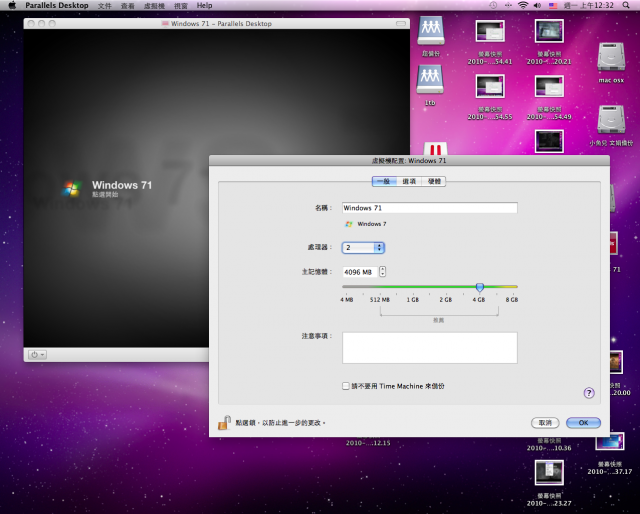The image size is (640, 514).
Task: Switch to the third (硬體) configuration tab
Action: click(x=434, y=181)
